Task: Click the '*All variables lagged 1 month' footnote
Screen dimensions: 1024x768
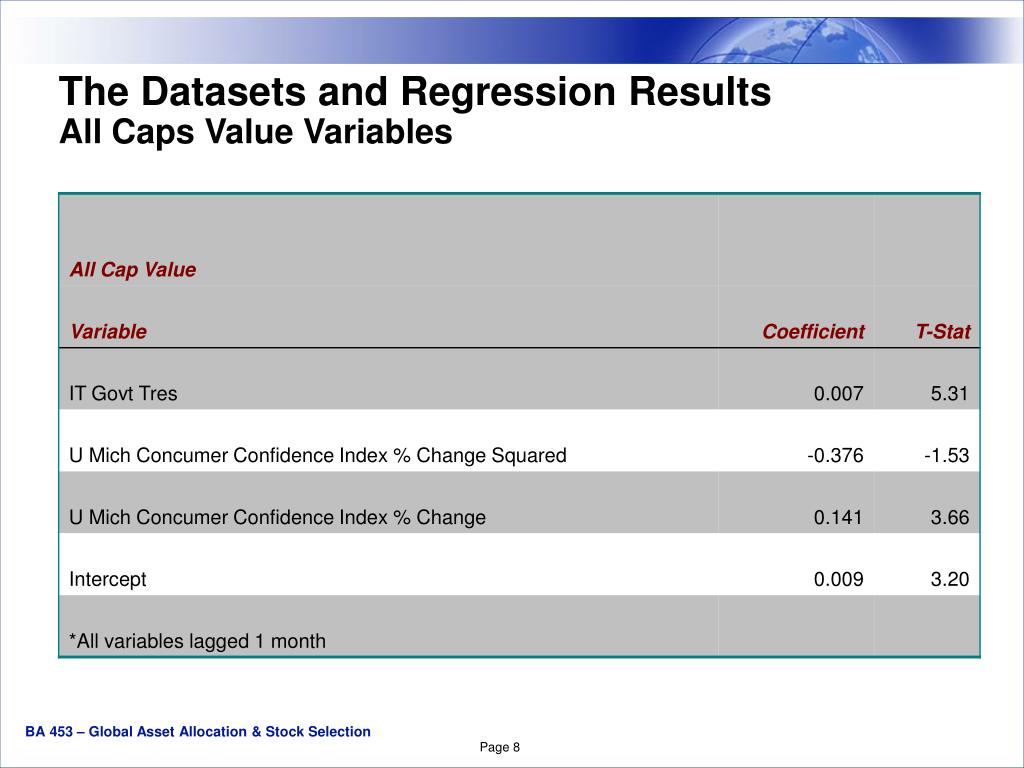Action: 197,641
